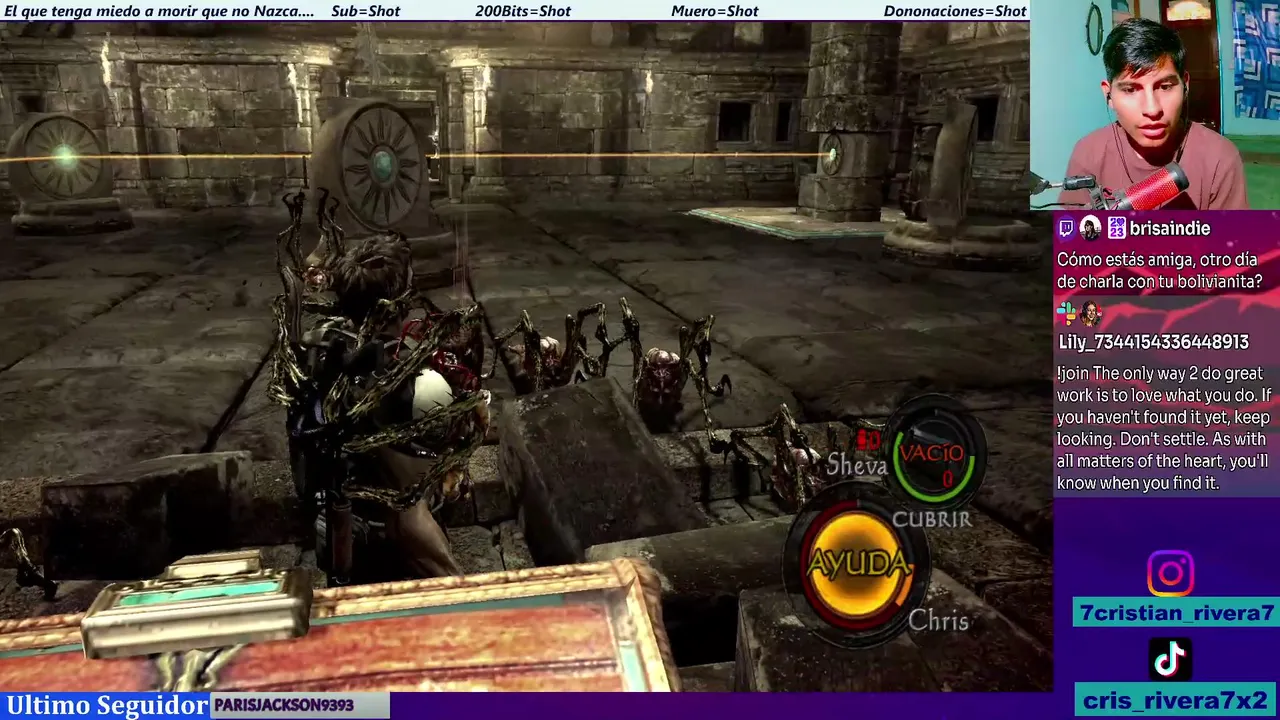The image size is (1280, 720).
Task: Click brisaindie's 'Cómo estás amiga' message
Action: point(1159,270)
